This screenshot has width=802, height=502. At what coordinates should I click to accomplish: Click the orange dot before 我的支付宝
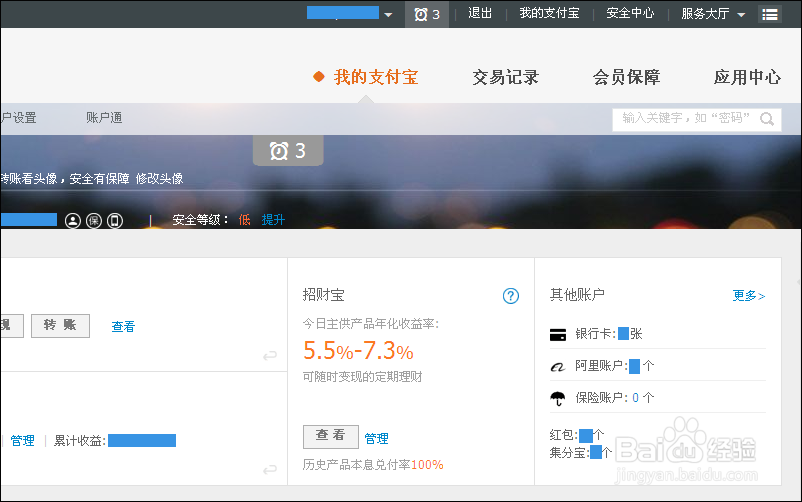pyautogui.click(x=319, y=77)
